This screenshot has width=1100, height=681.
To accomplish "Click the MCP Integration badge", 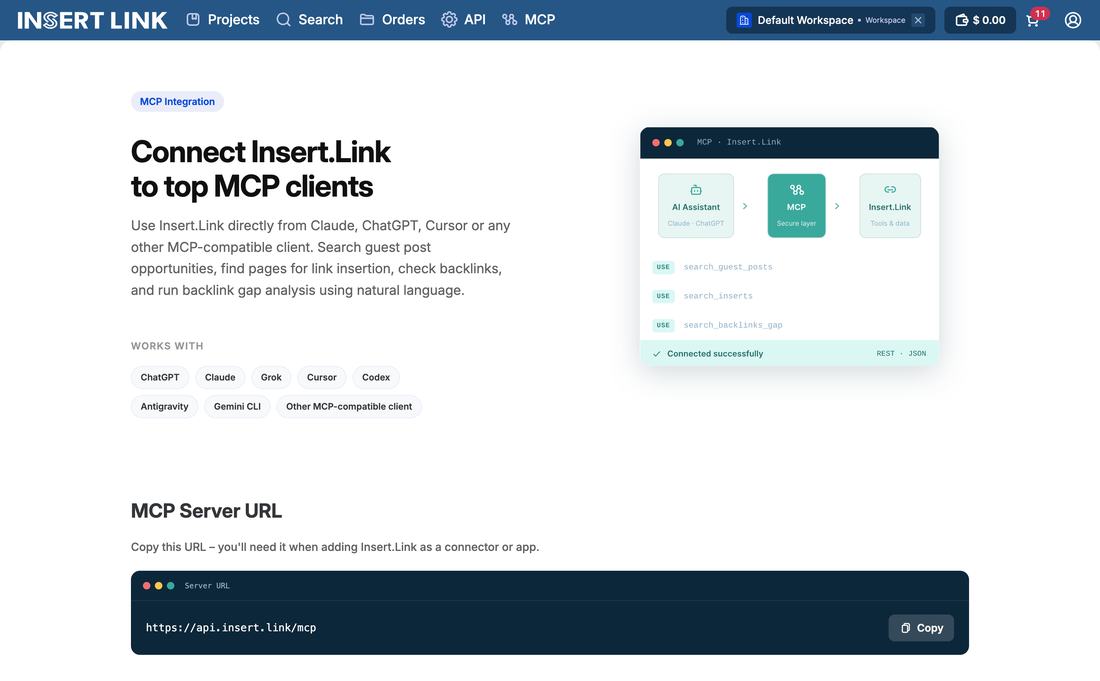I will [177, 102].
